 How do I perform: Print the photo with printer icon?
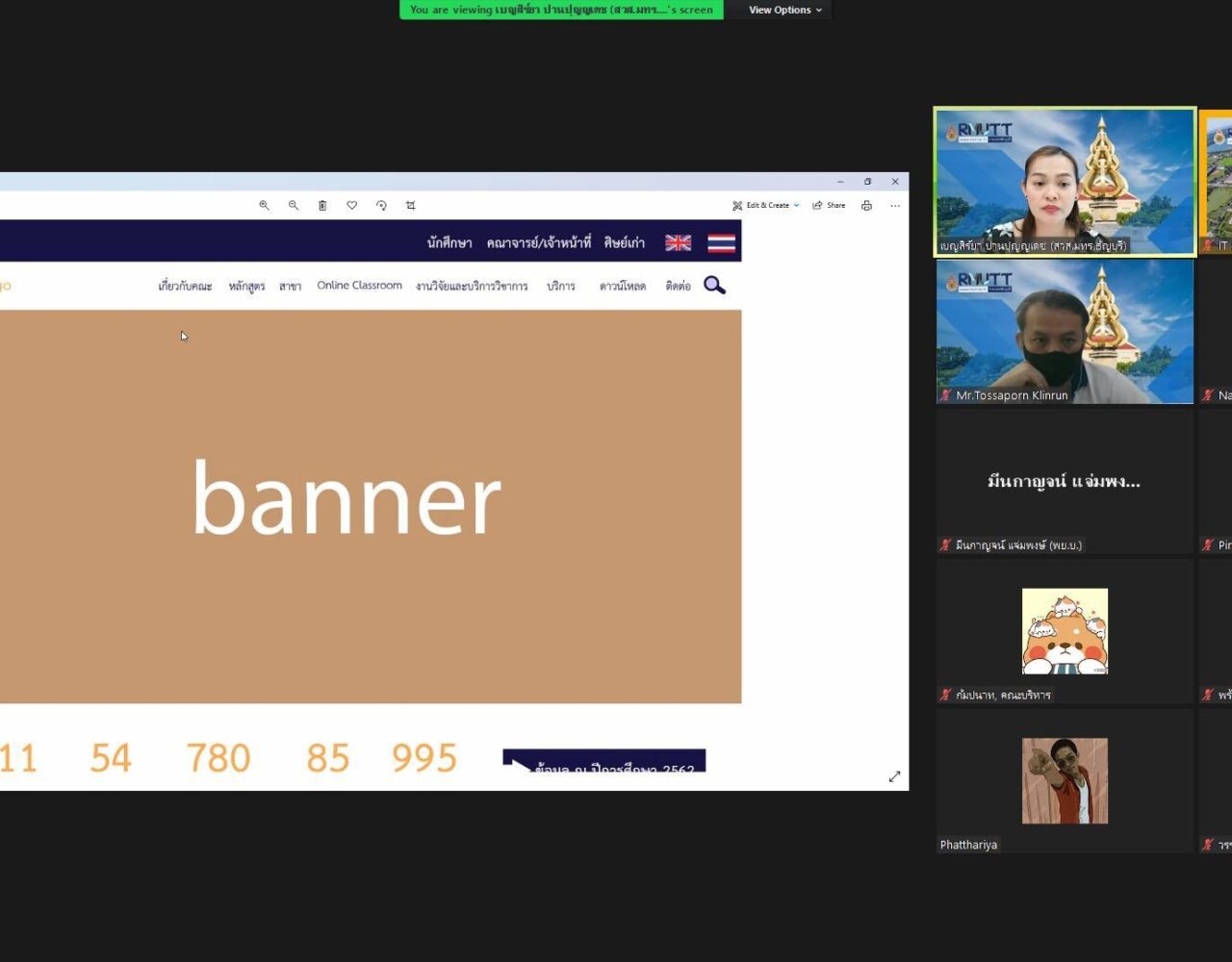(x=866, y=205)
